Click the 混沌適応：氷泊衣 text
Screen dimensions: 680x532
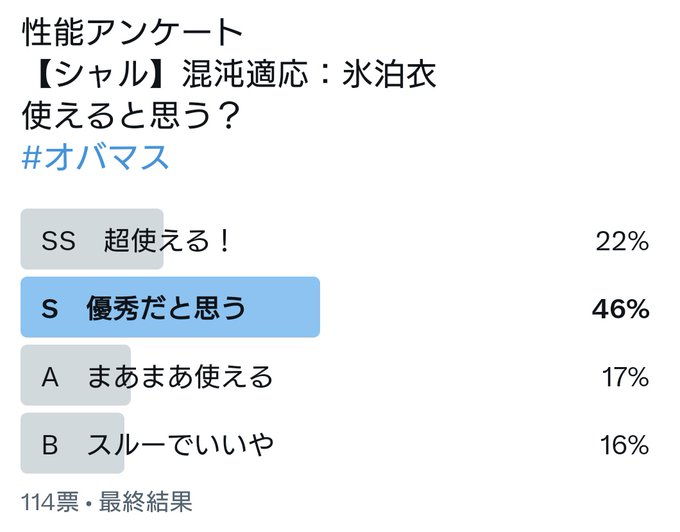309,74
